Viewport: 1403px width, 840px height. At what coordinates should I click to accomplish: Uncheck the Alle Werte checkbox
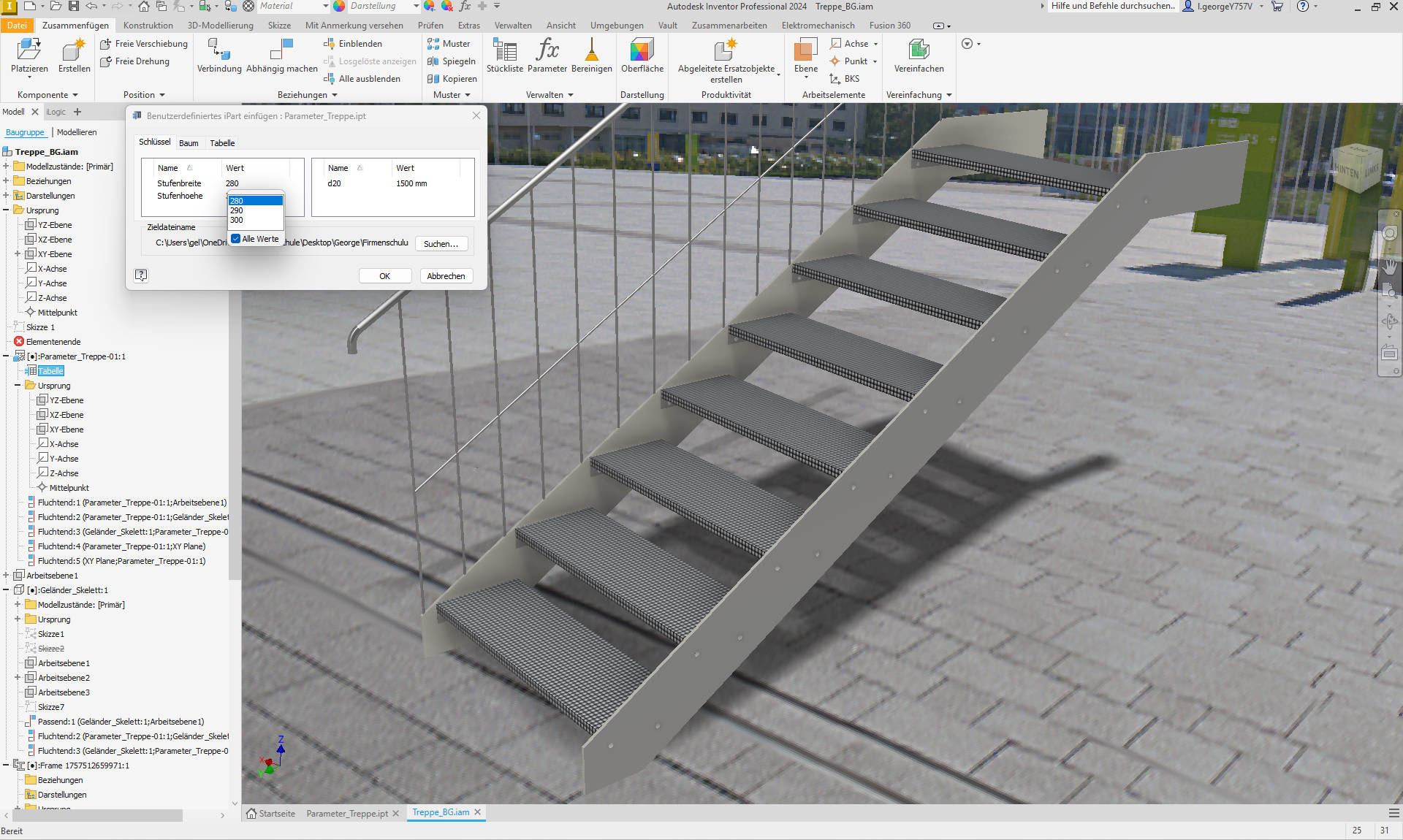click(236, 239)
